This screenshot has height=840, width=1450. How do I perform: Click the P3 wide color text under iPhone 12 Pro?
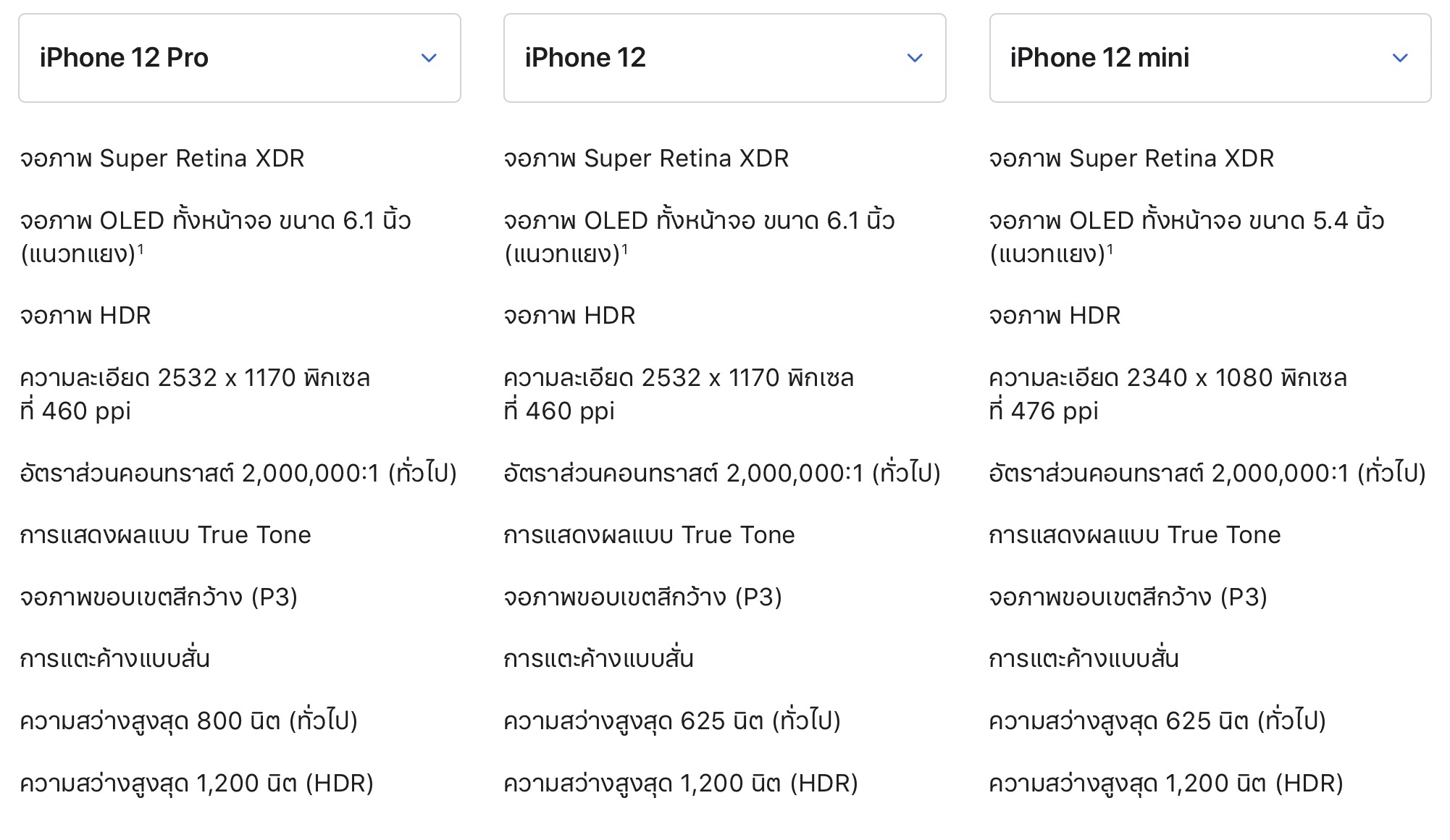(x=159, y=597)
